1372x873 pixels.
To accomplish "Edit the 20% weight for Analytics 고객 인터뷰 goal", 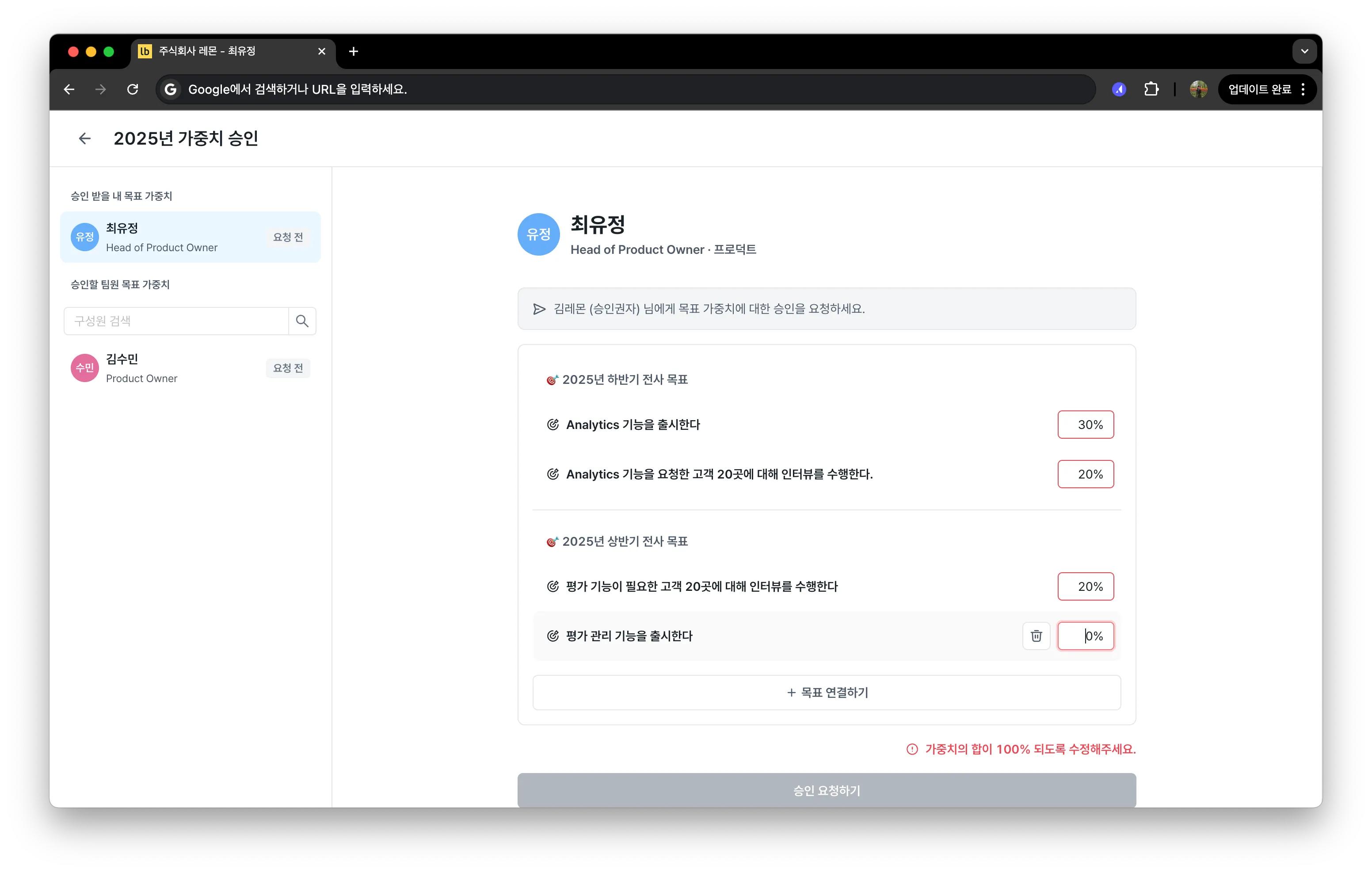I will point(1086,474).
